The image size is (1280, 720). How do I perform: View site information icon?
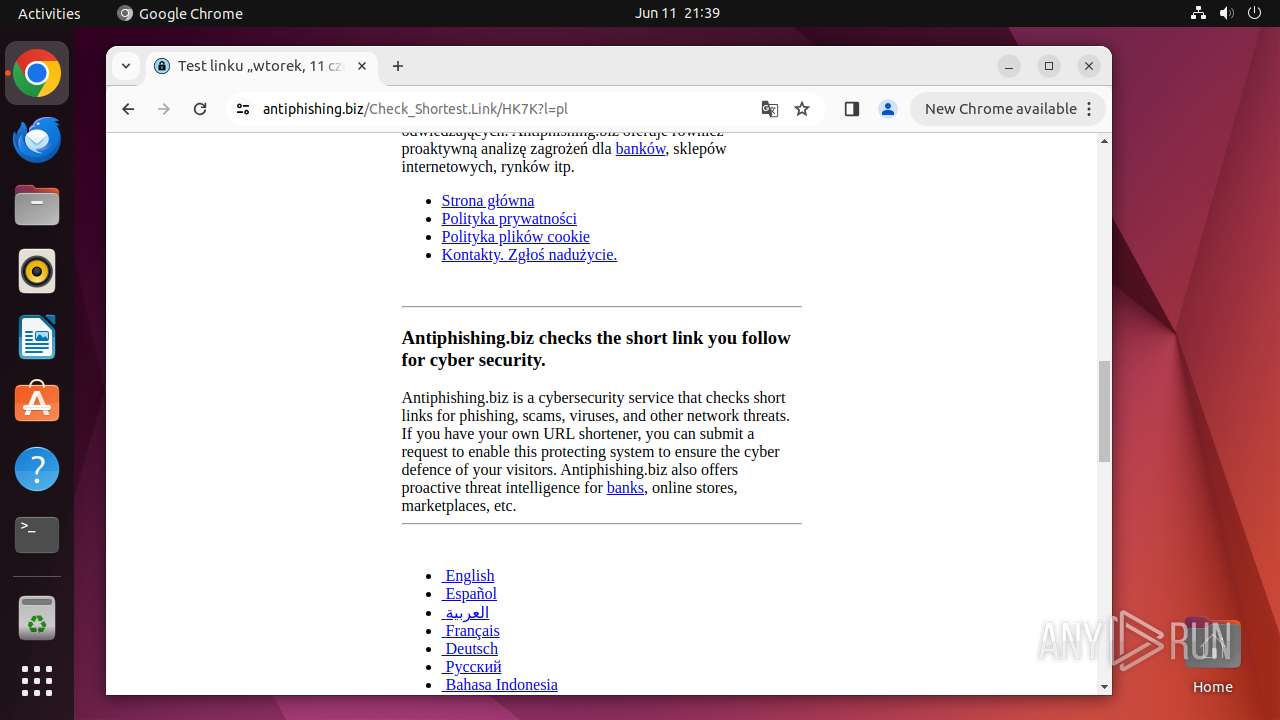point(242,109)
